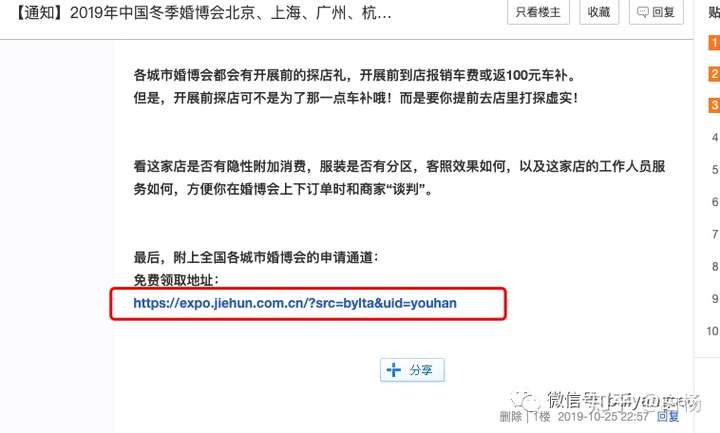This screenshot has height=433, width=720.
Task: Click the 【通知】2019年中国冬季婚博会 post title
Action: [202, 13]
